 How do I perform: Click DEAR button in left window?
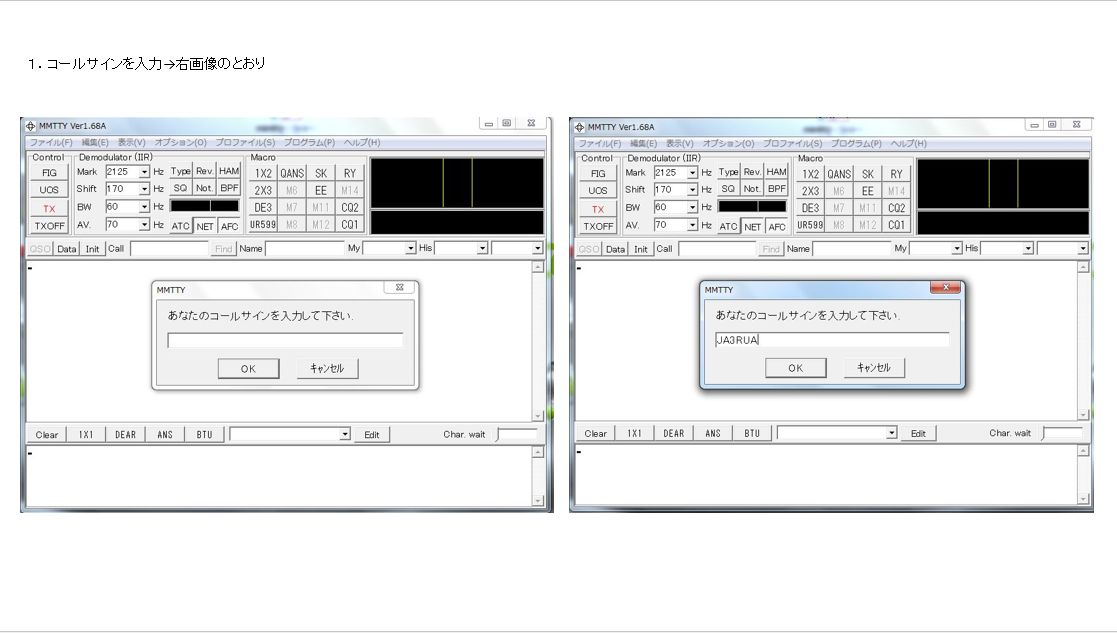(125, 434)
